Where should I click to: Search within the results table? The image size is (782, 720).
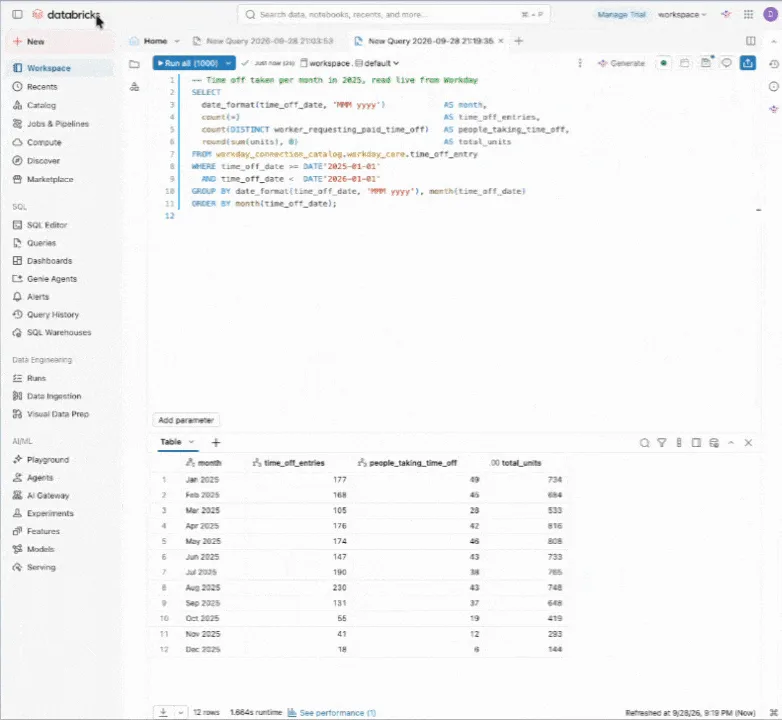tap(644, 443)
